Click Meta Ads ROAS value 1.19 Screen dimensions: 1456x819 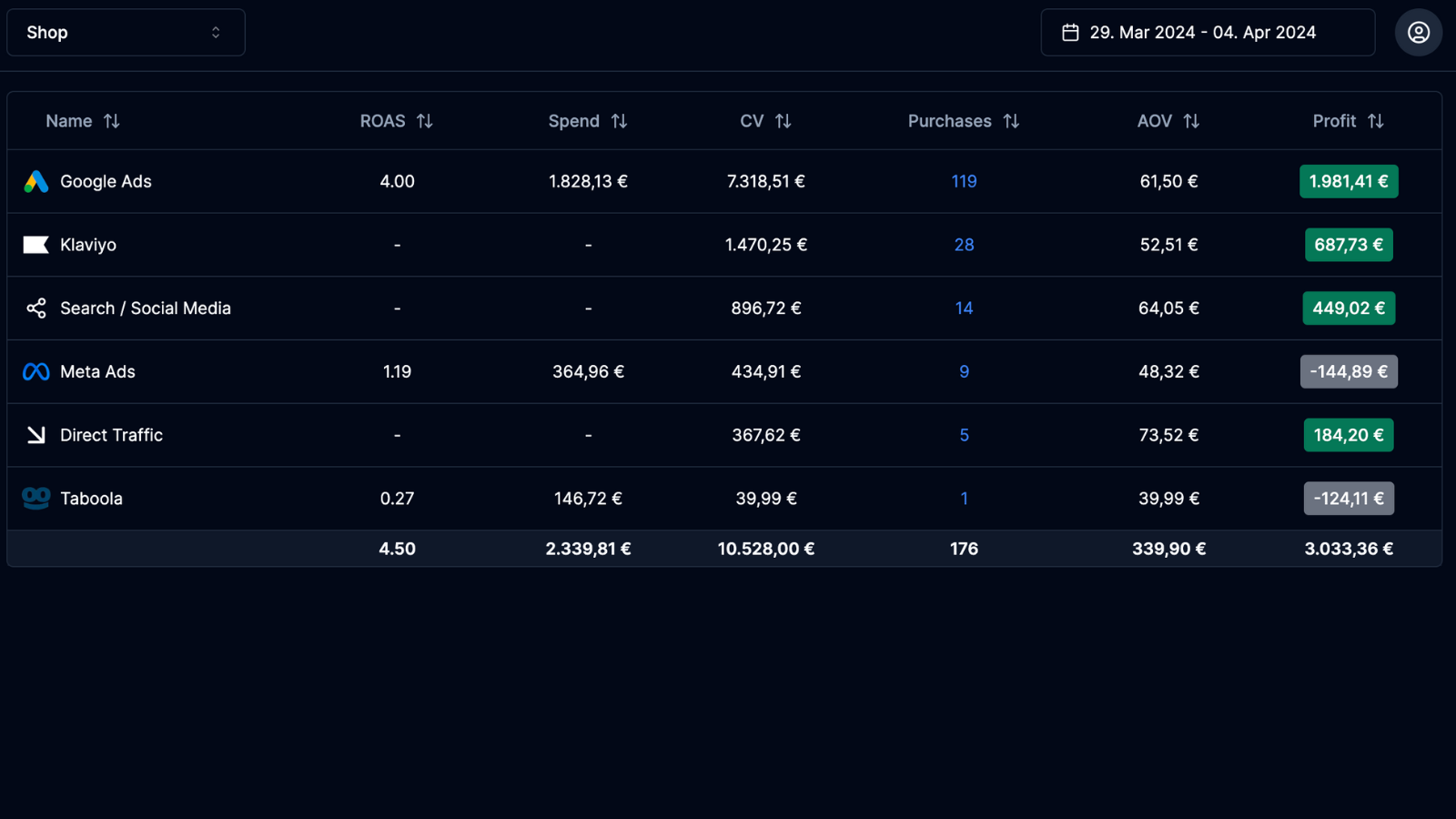pyautogui.click(x=397, y=371)
